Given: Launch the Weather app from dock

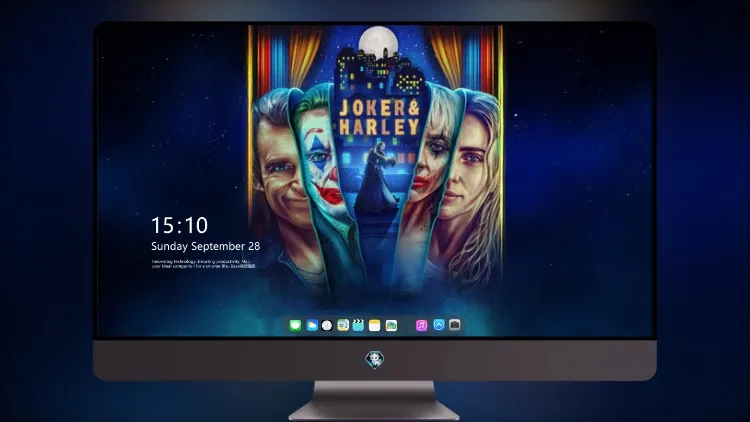Looking at the screenshot, I should click(x=312, y=326).
